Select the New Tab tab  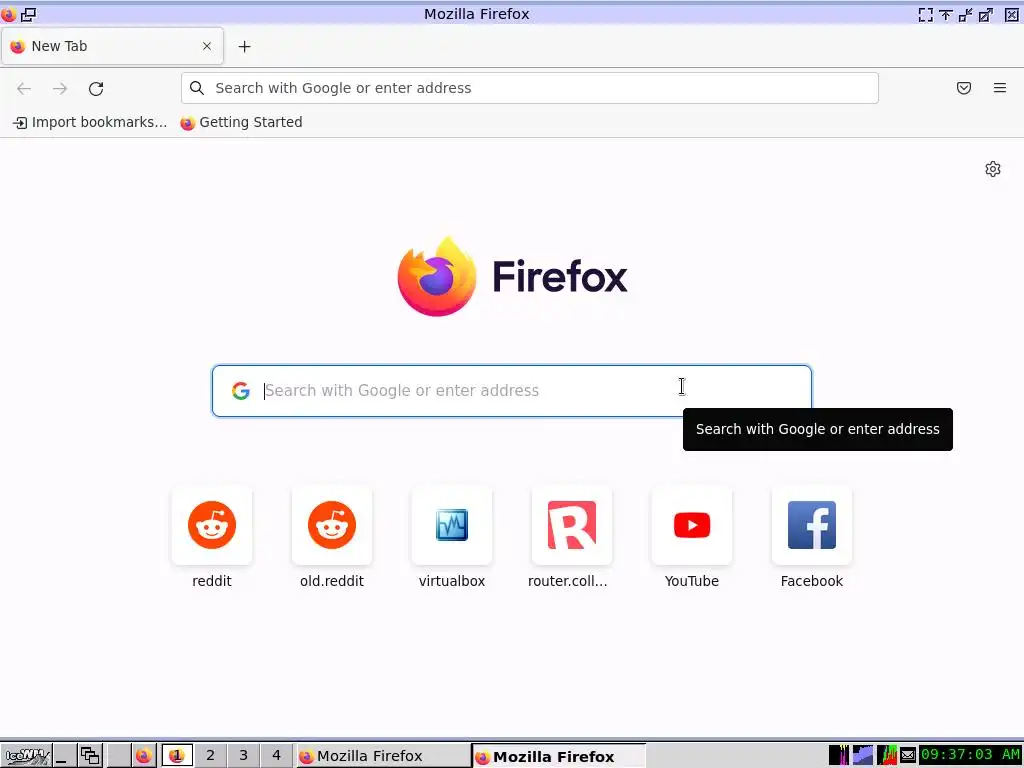[x=112, y=46]
